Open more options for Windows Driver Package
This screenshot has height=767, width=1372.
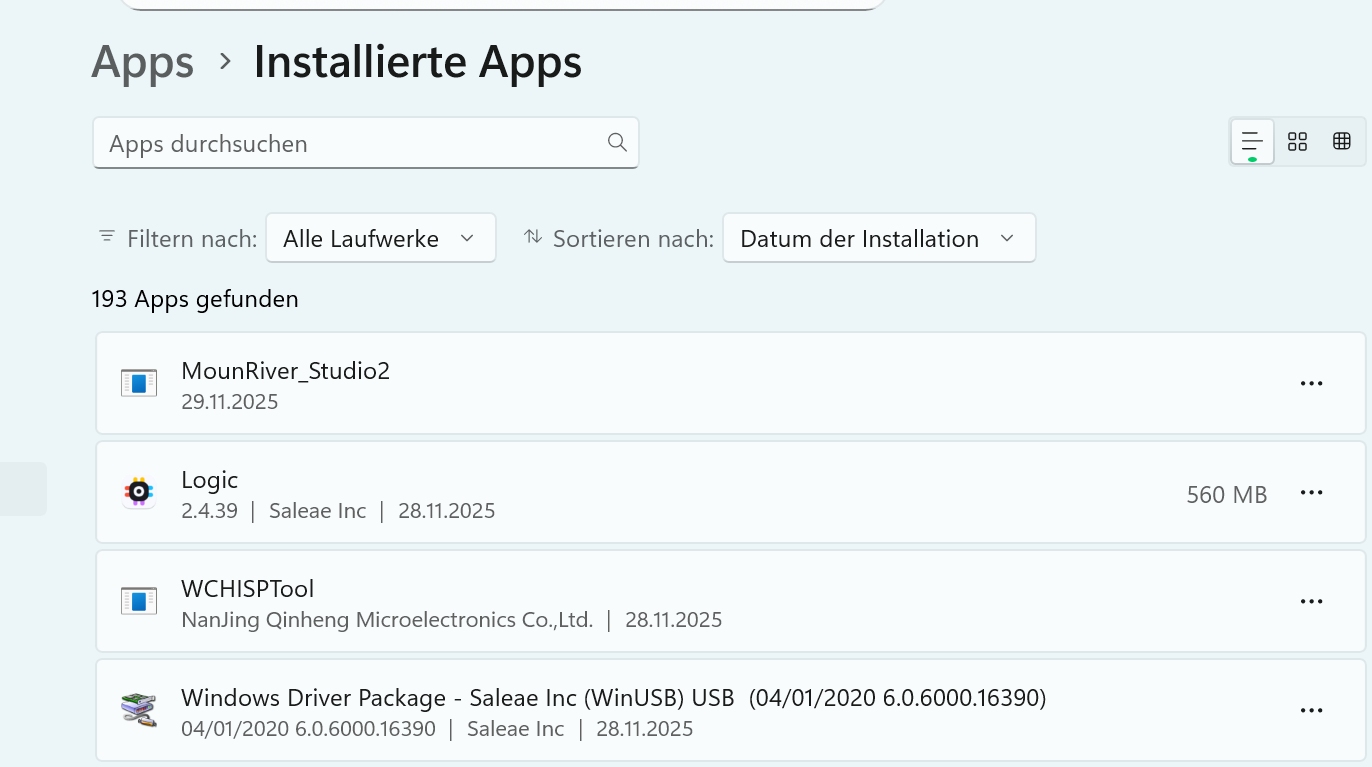coord(1311,711)
